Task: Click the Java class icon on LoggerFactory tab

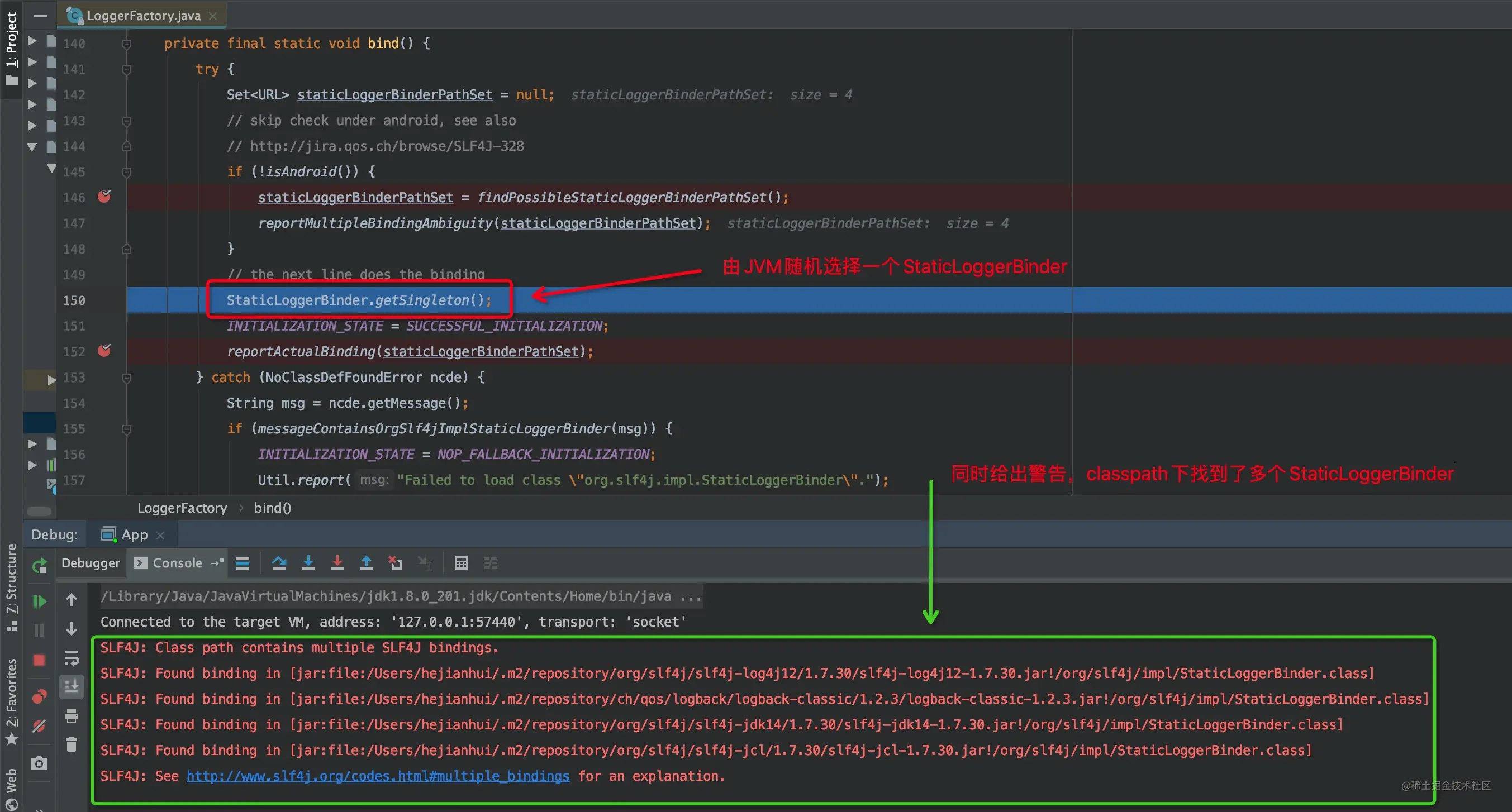Action: click(x=74, y=16)
